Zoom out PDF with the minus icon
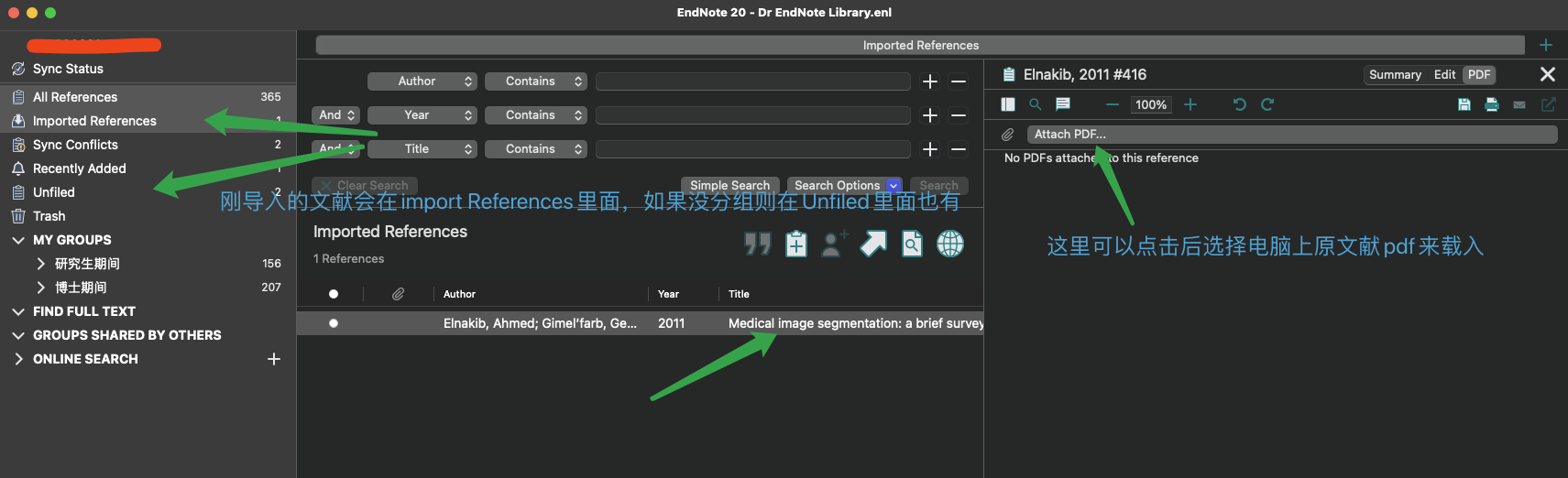This screenshot has width=1568, height=478. click(x=1113, y=104)
